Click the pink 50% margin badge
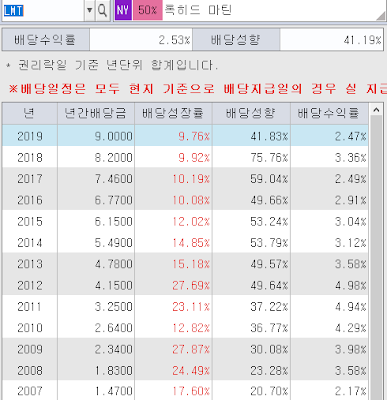The height and width of the screenshot is (400, 387). [147, 10]
